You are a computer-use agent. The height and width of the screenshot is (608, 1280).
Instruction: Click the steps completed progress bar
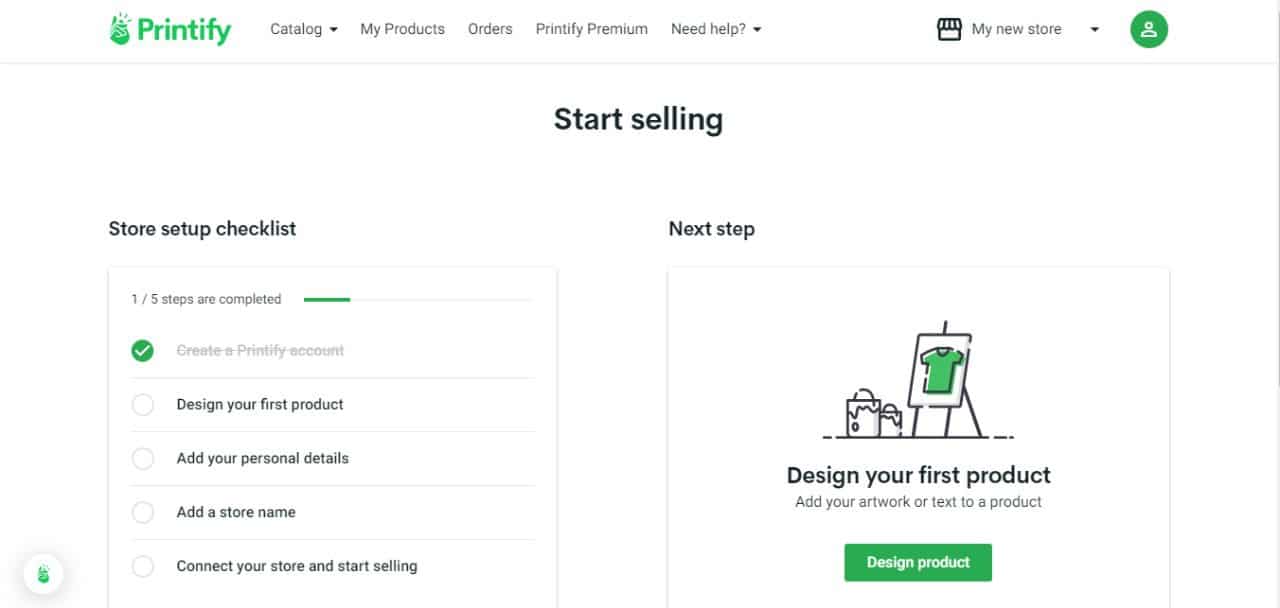click(417, 299)
